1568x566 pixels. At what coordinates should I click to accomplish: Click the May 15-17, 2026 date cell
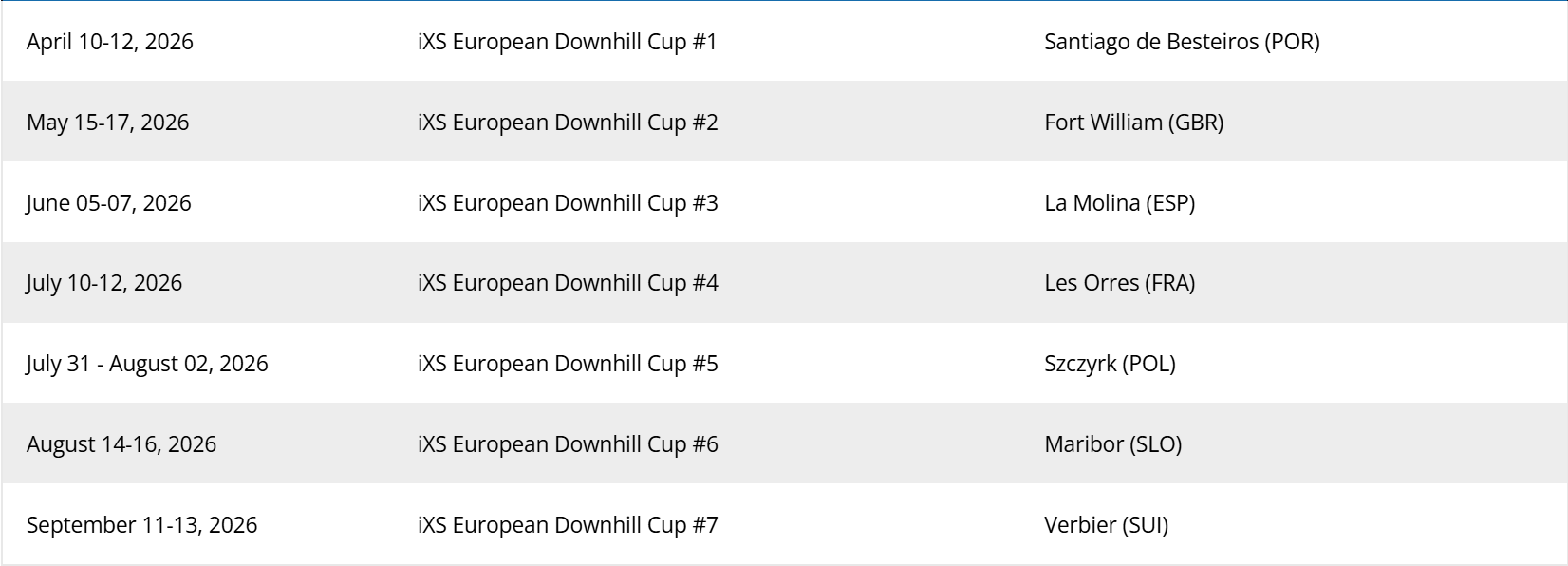[108, 123]
